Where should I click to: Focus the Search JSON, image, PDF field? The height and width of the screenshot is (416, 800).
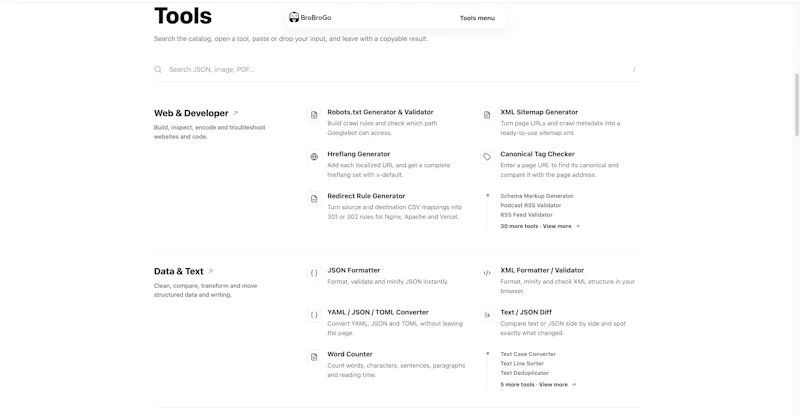(x=396, y=69)
